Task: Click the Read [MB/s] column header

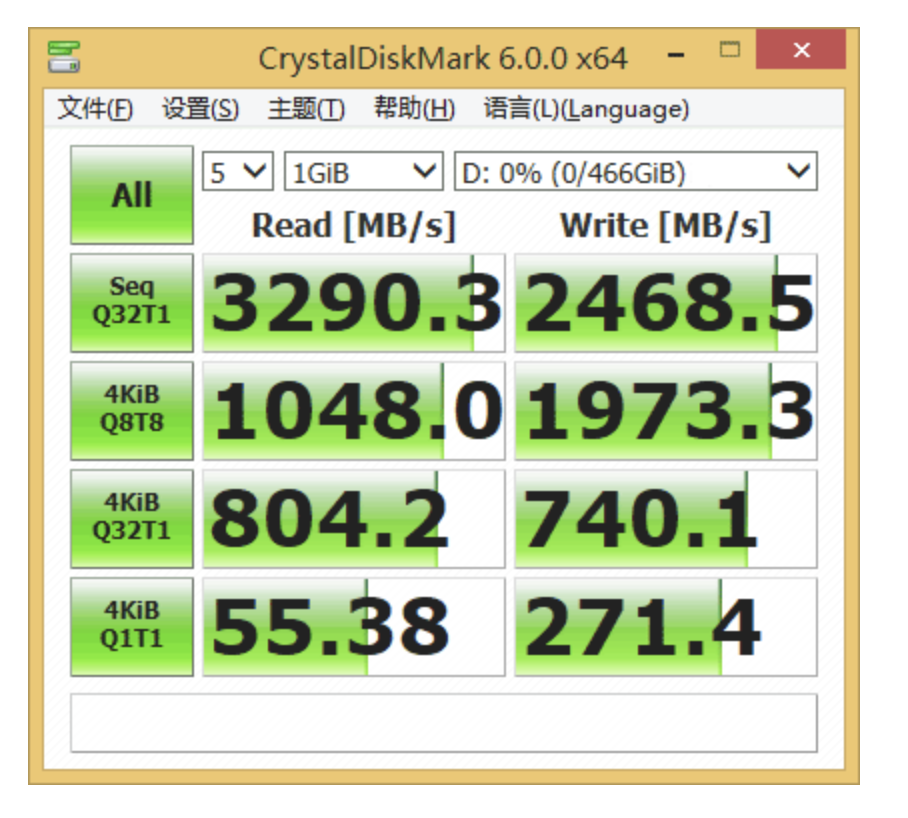Action: tap(354, 226)
